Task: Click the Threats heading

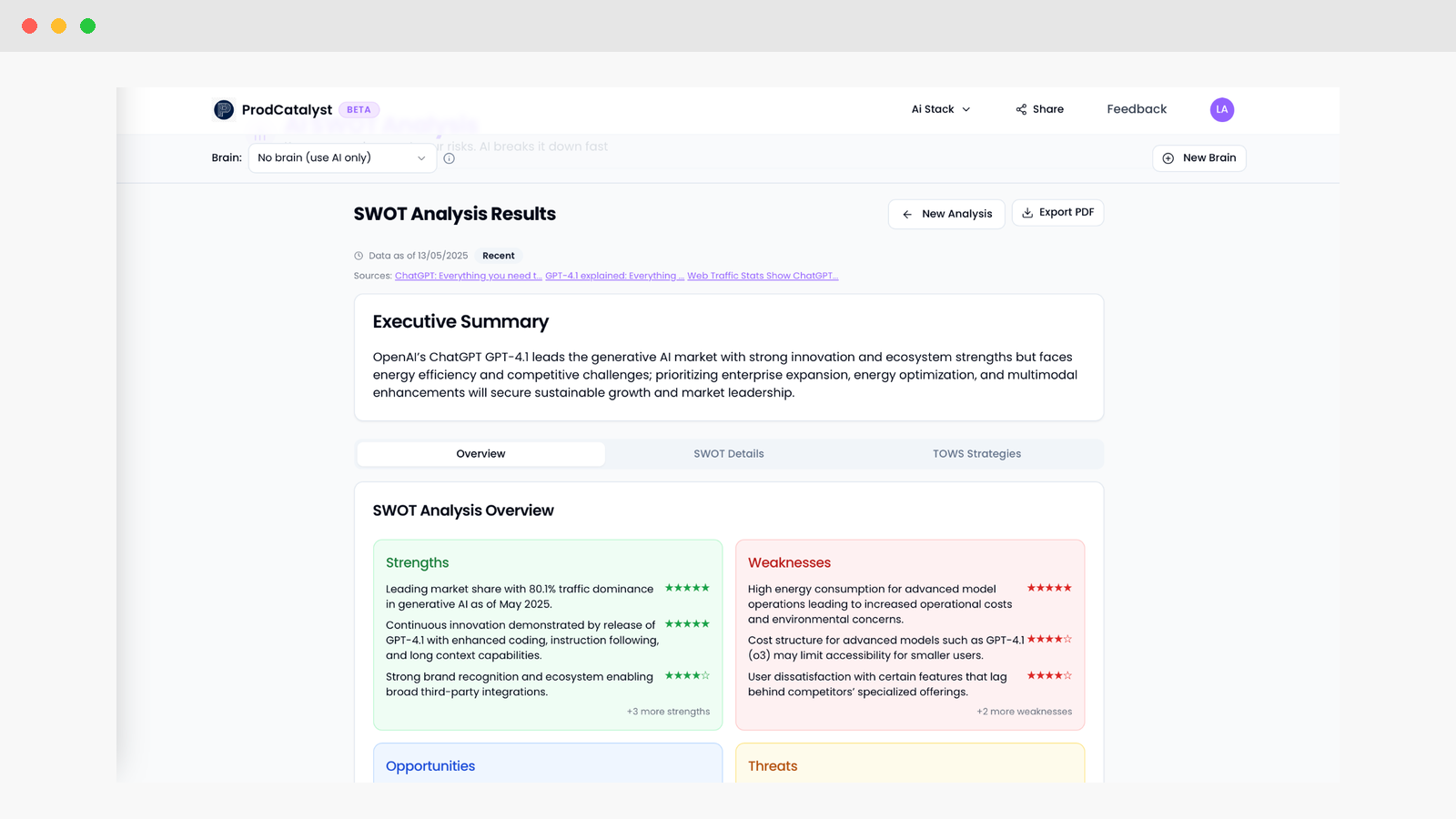Action: point(773,766)
